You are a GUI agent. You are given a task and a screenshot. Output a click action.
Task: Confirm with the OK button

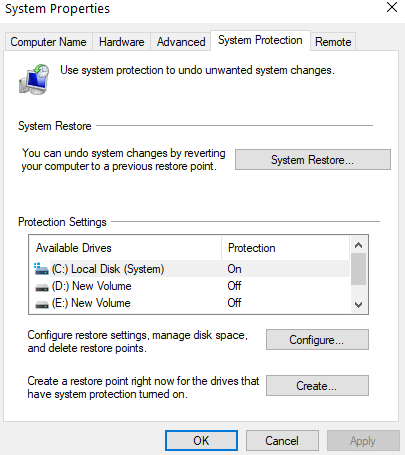201,441
